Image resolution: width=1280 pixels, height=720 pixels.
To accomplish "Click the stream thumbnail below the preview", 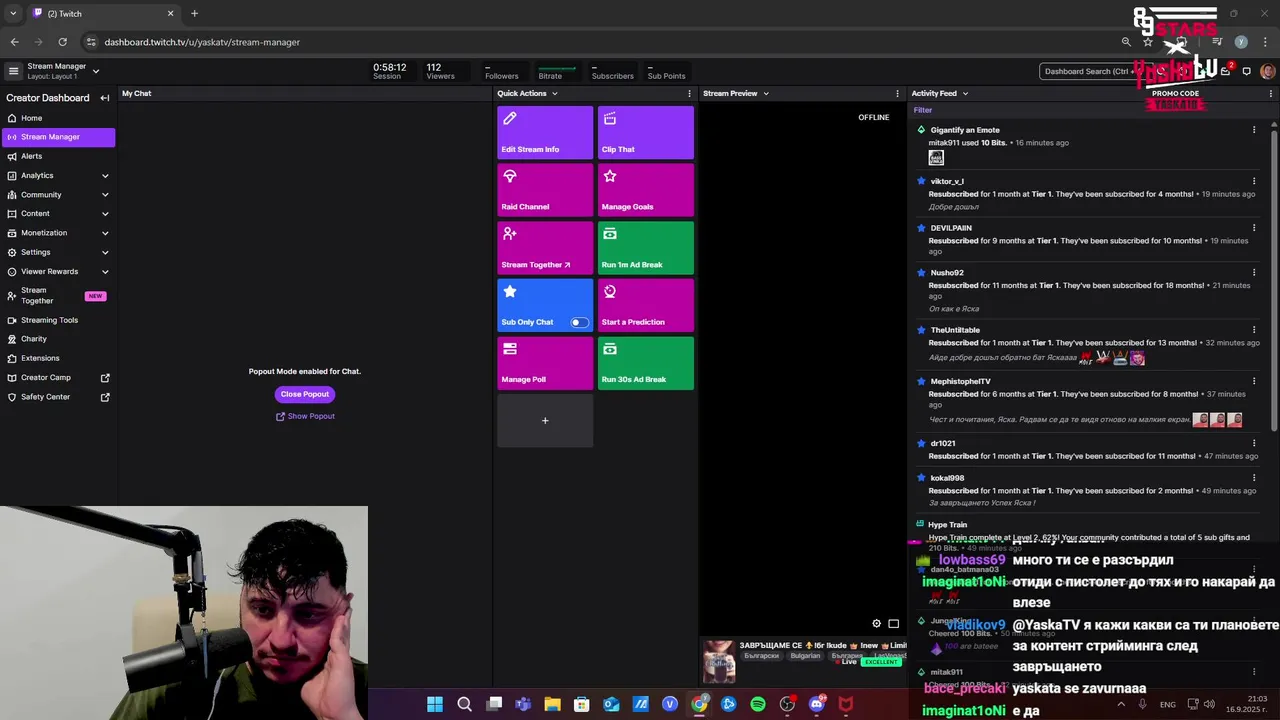I will (719, 661).
